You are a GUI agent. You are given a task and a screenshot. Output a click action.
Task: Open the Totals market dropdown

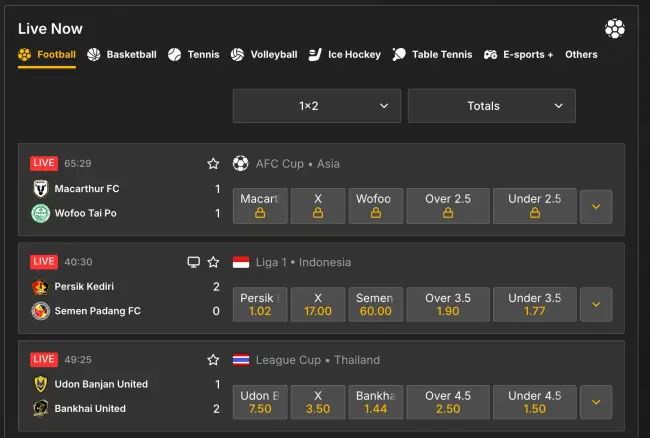[x=491, y=106]
